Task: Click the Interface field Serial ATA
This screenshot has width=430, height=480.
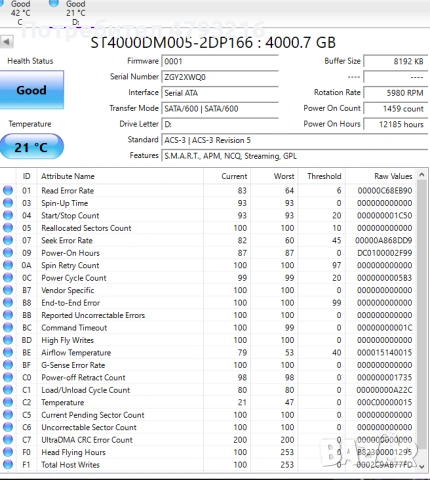Action: [x=220, y=93]
